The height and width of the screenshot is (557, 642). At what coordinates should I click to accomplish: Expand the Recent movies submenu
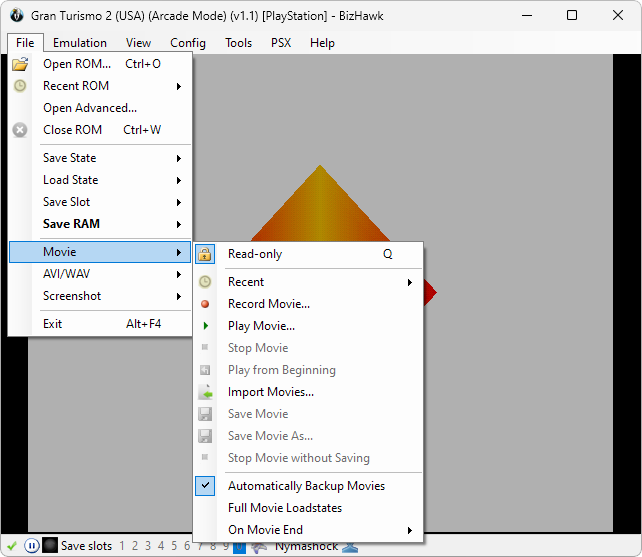pyautogui.click(x=246, y=282)
